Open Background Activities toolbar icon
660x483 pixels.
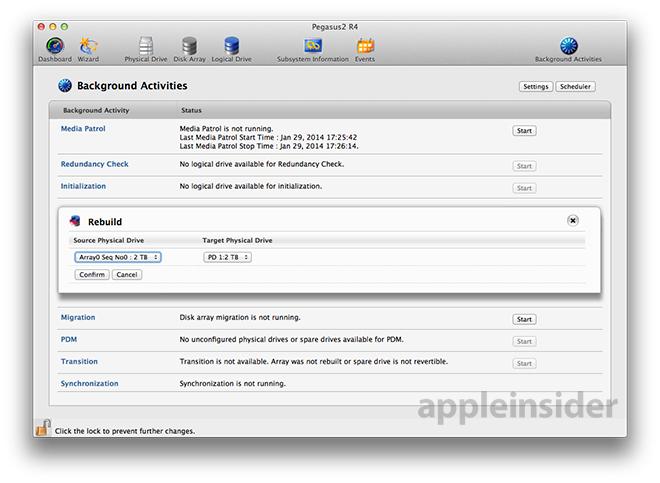coord(568,50)
